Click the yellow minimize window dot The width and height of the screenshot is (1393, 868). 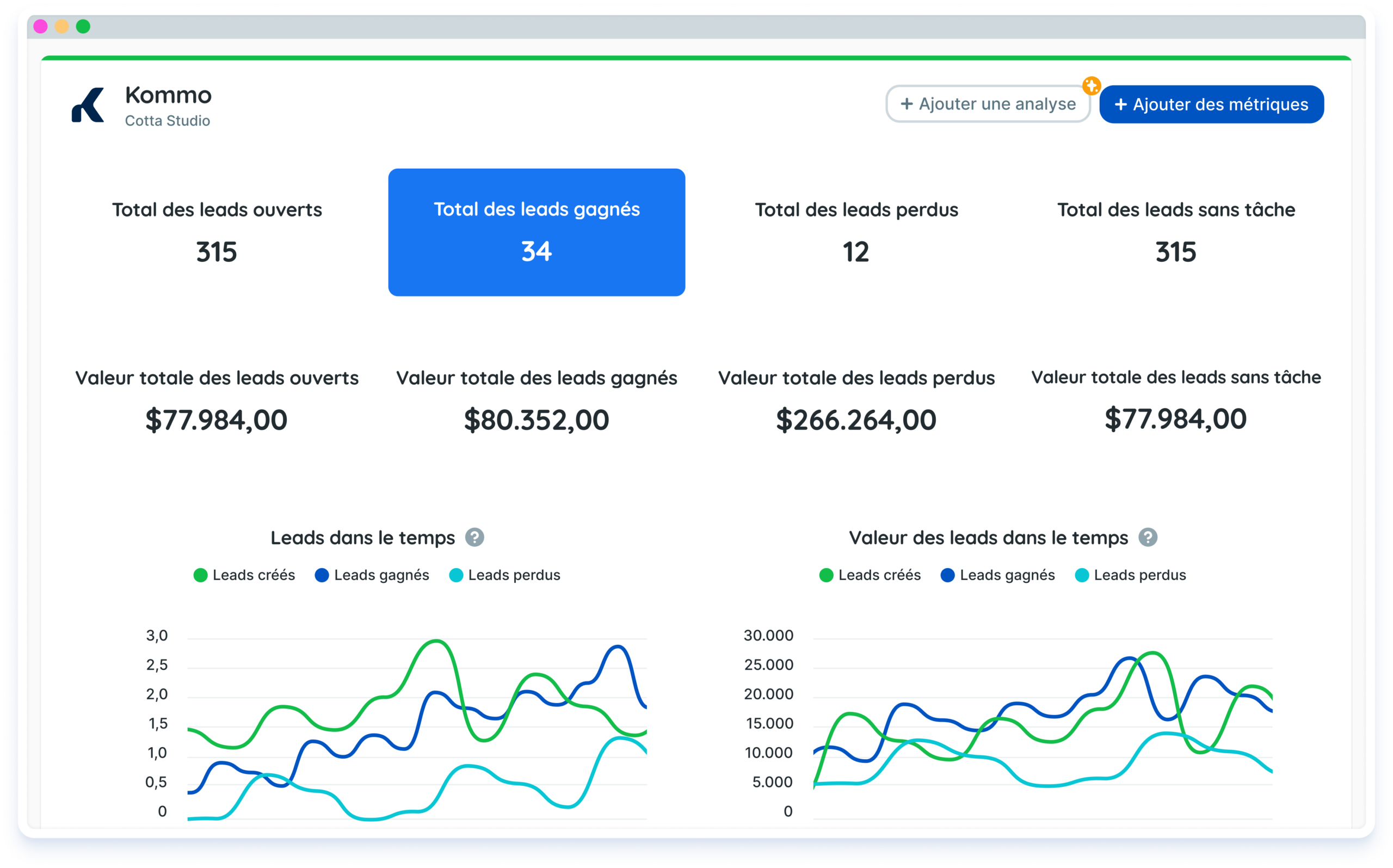[x=61, y=27]
